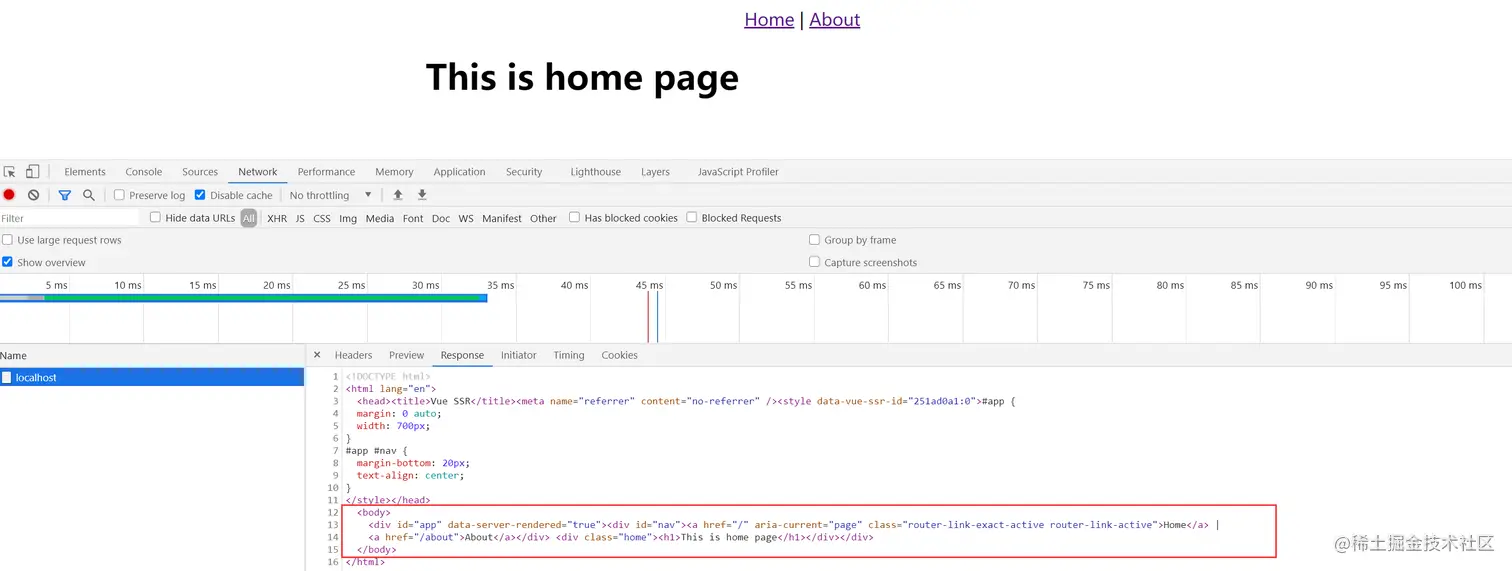Screen dimensions: 1512x571
Task: Open JavaScript Profiler tab
Action: tap(738, 172)
